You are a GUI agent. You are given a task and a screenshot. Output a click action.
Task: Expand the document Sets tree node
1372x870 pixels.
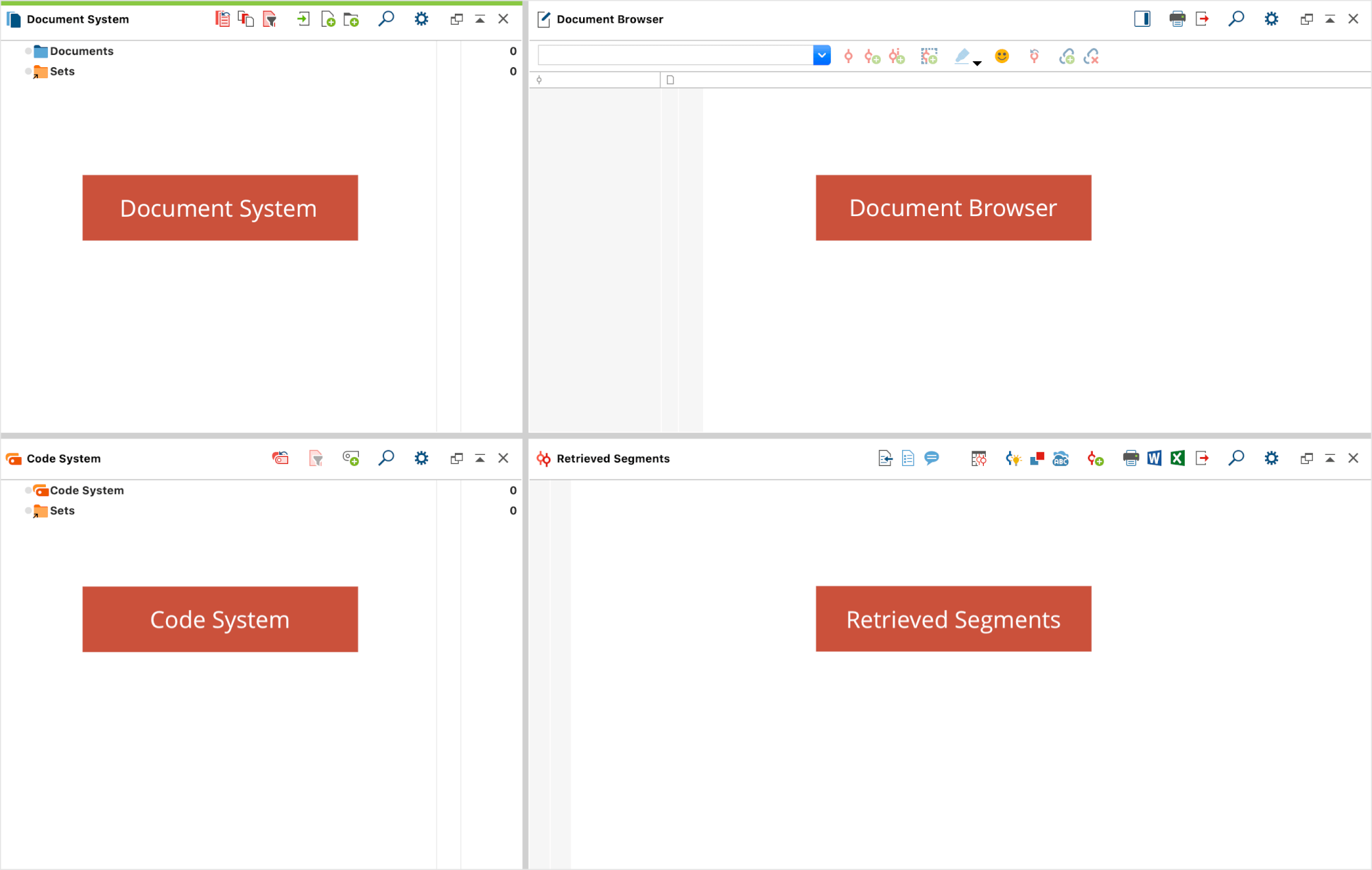click(28, 71)
